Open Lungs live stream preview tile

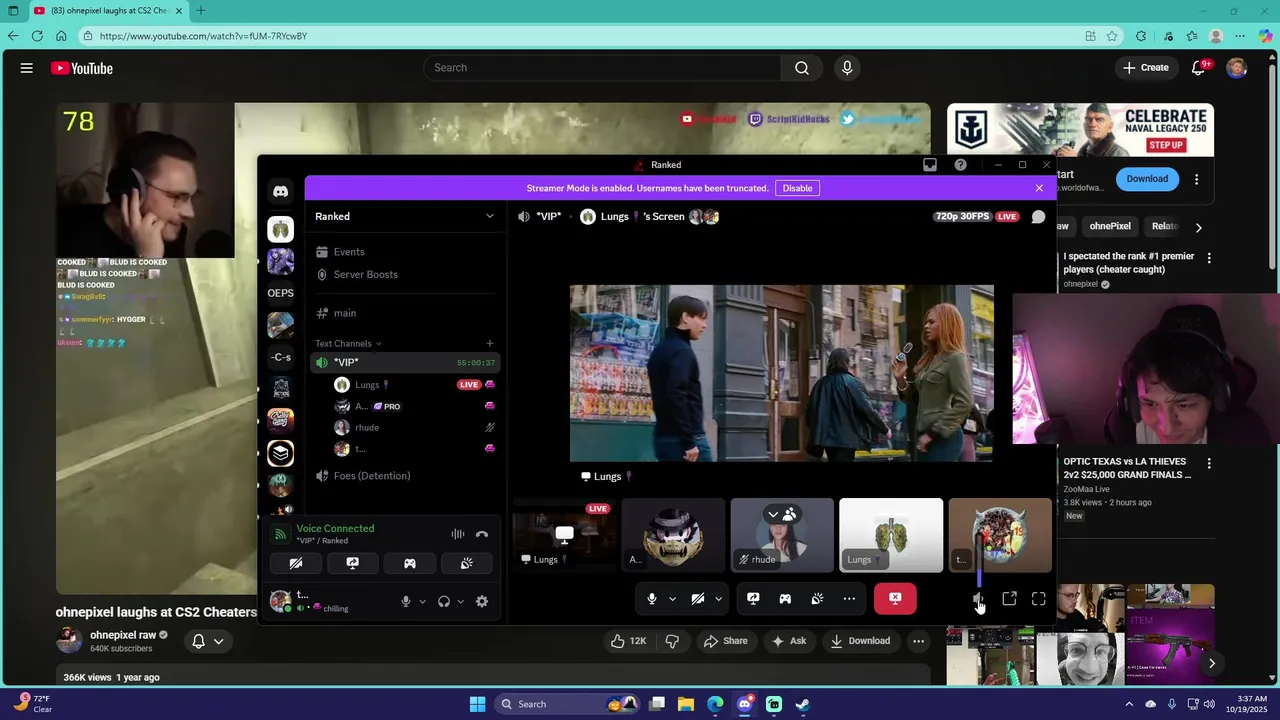point(564,535)
